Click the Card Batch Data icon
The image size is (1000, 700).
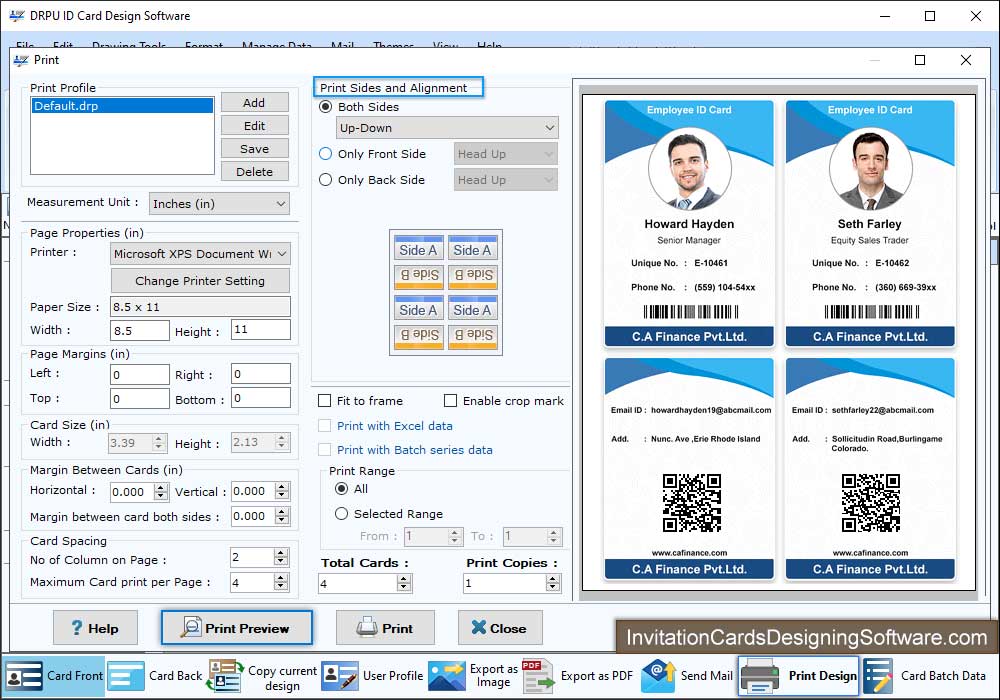pyautogui.click(x=878, y=676)
